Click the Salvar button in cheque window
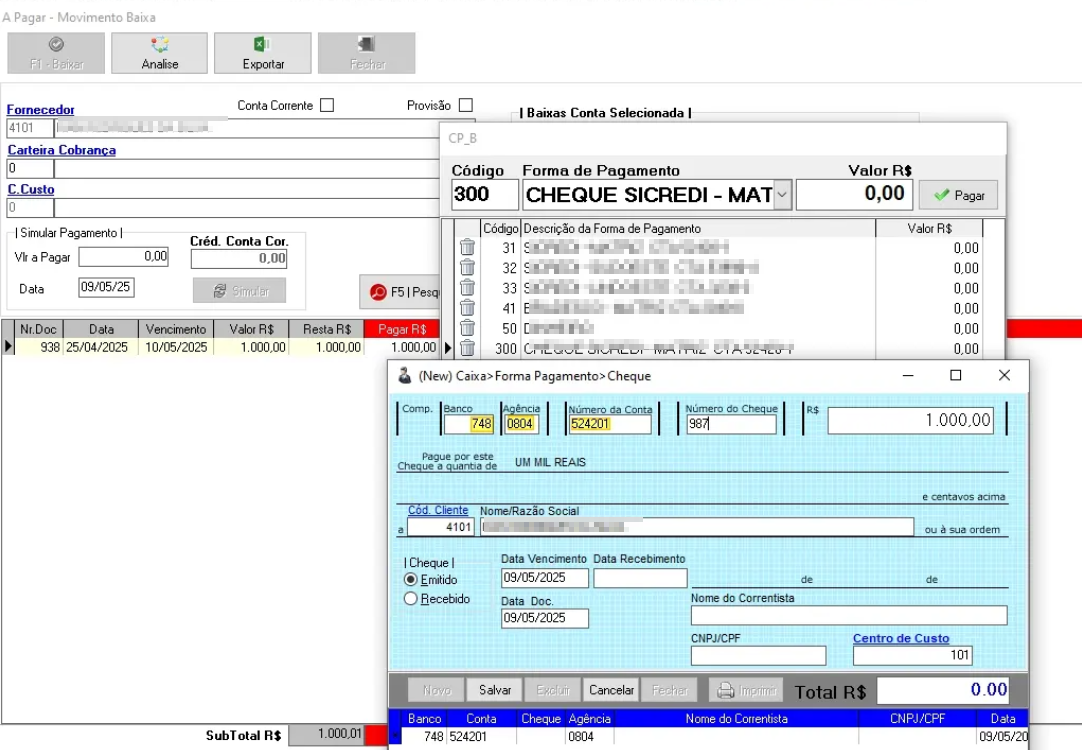Screen dimensions: 1082x750 [495, 690]
